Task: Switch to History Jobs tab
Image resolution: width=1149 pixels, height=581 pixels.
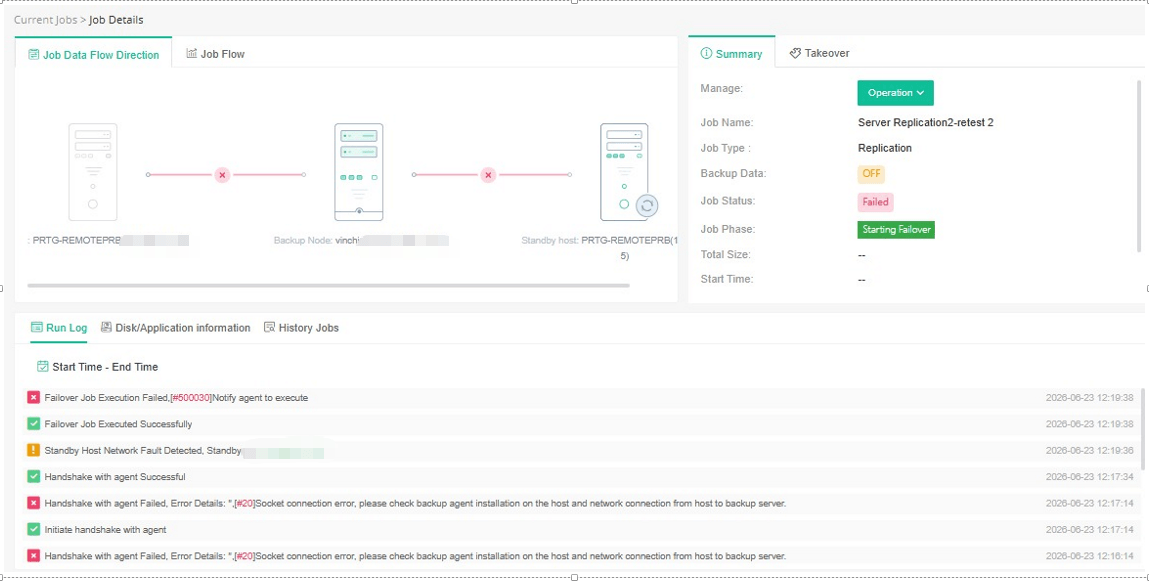Action: point(301,327)
